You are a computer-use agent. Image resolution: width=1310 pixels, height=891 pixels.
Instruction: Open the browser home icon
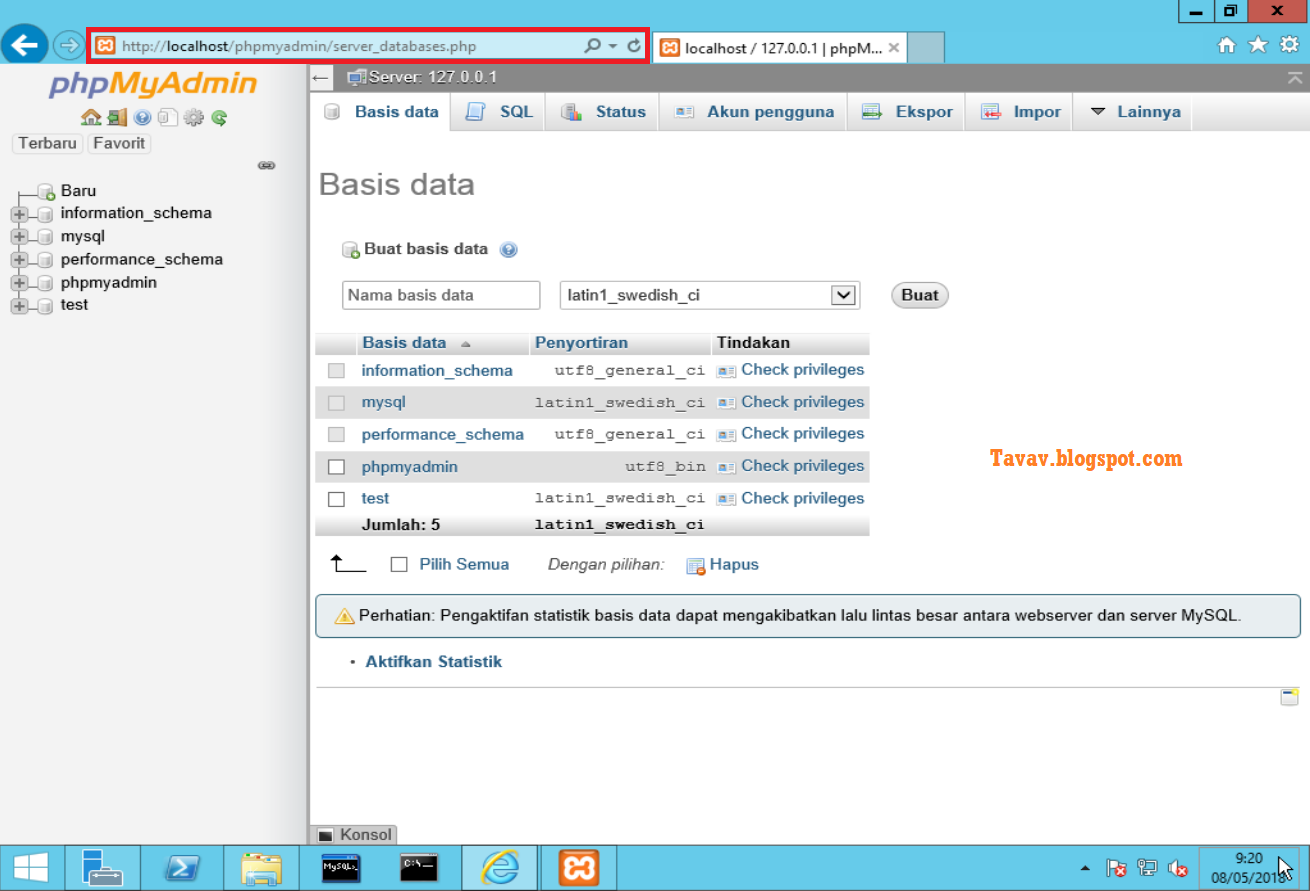(1227, 45)
